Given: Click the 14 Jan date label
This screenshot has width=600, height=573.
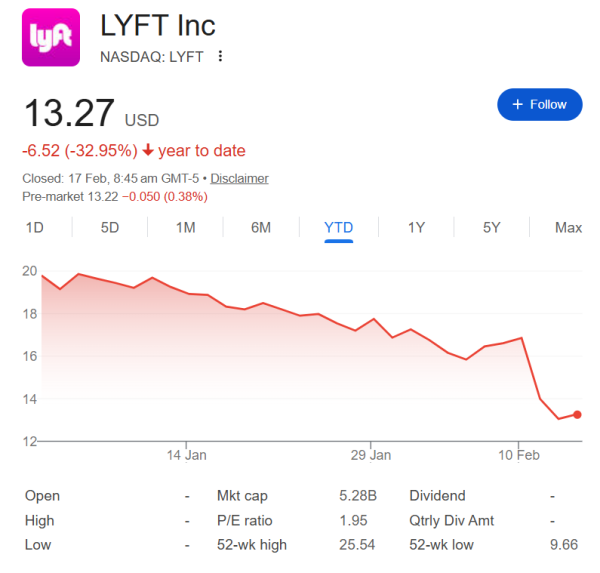Looking at the screenshot, I should [187, 455].
